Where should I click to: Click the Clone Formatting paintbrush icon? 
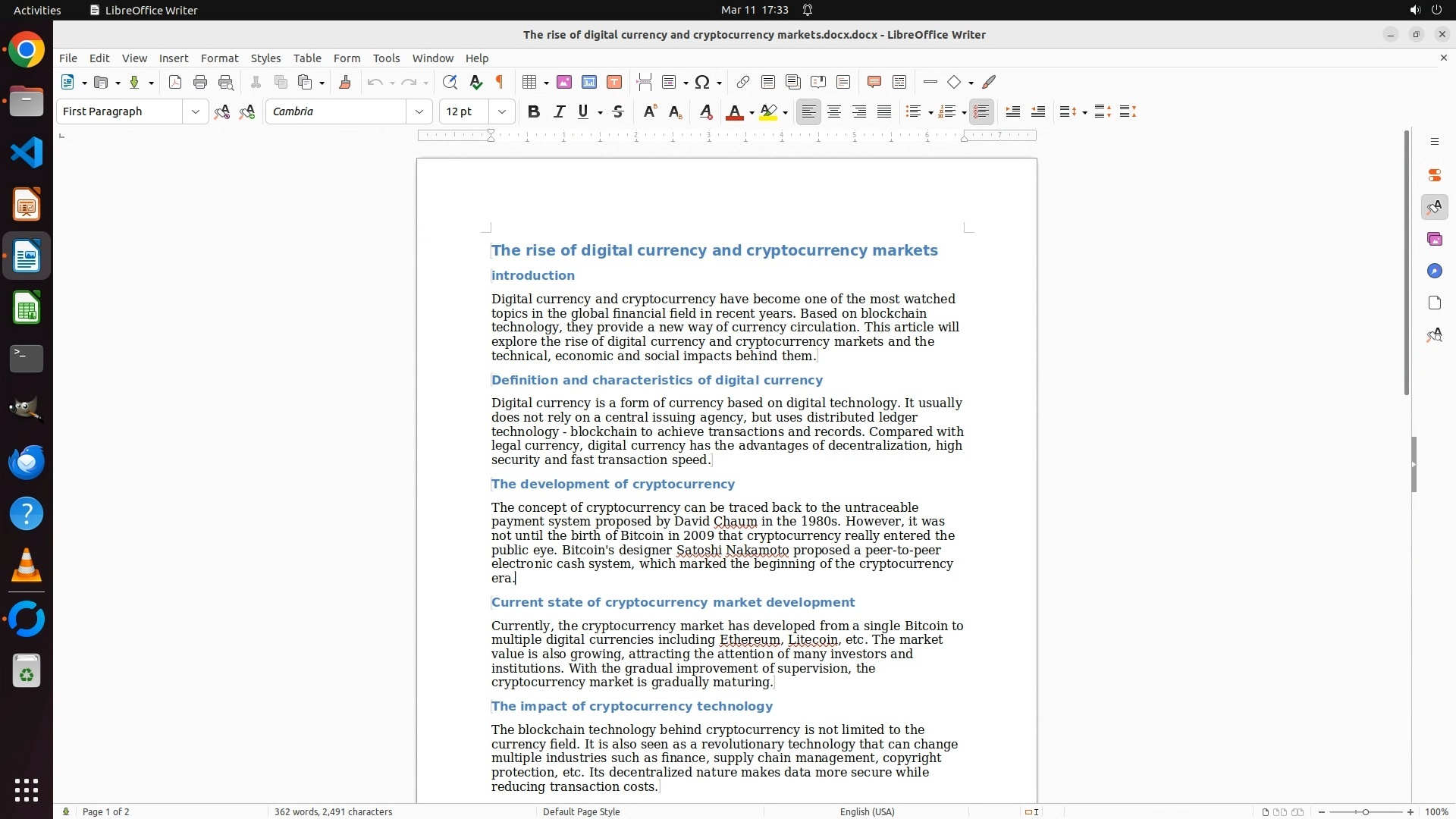pos(345,82)
